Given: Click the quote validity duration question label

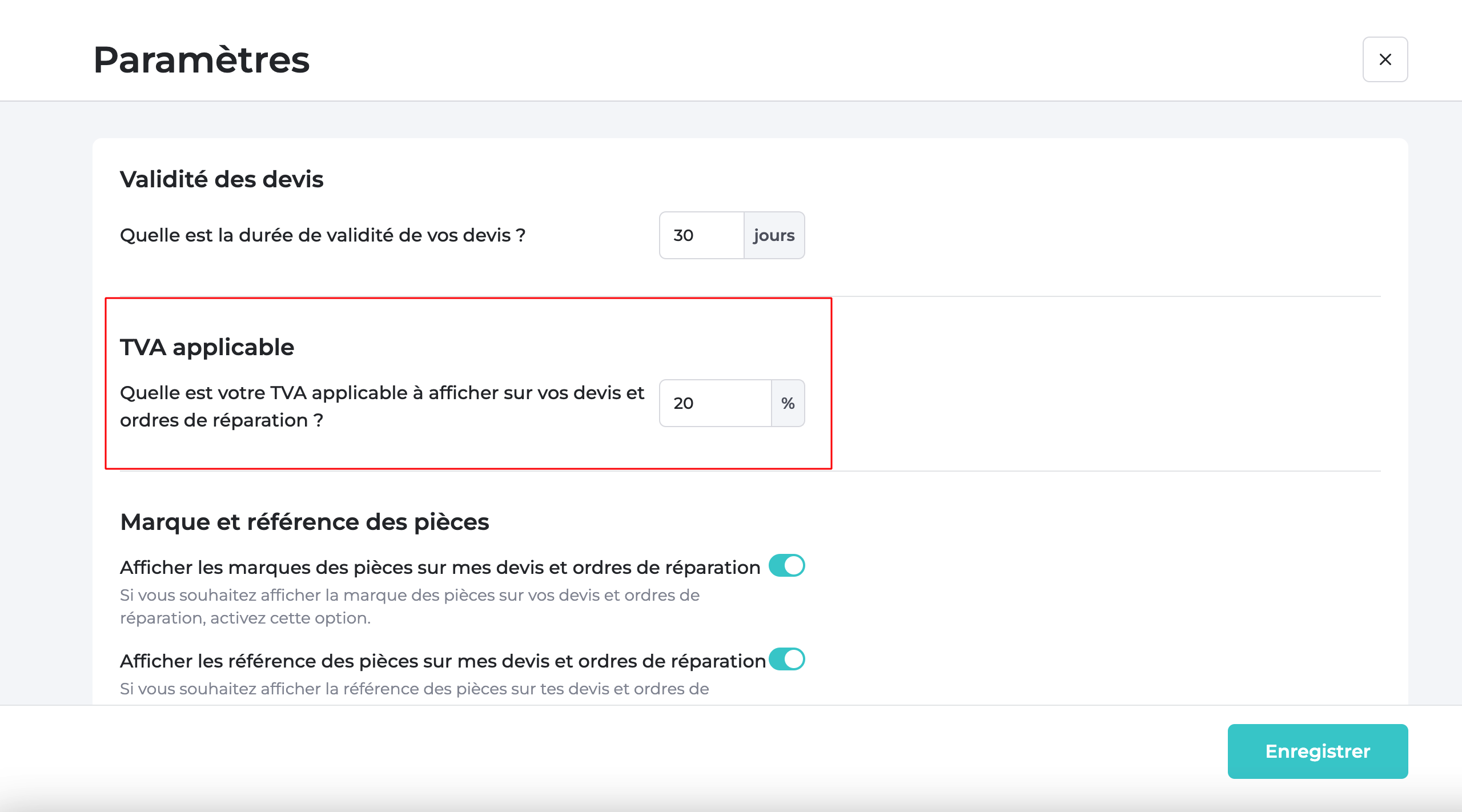Looking at the screenshot, I should (323, 235).
